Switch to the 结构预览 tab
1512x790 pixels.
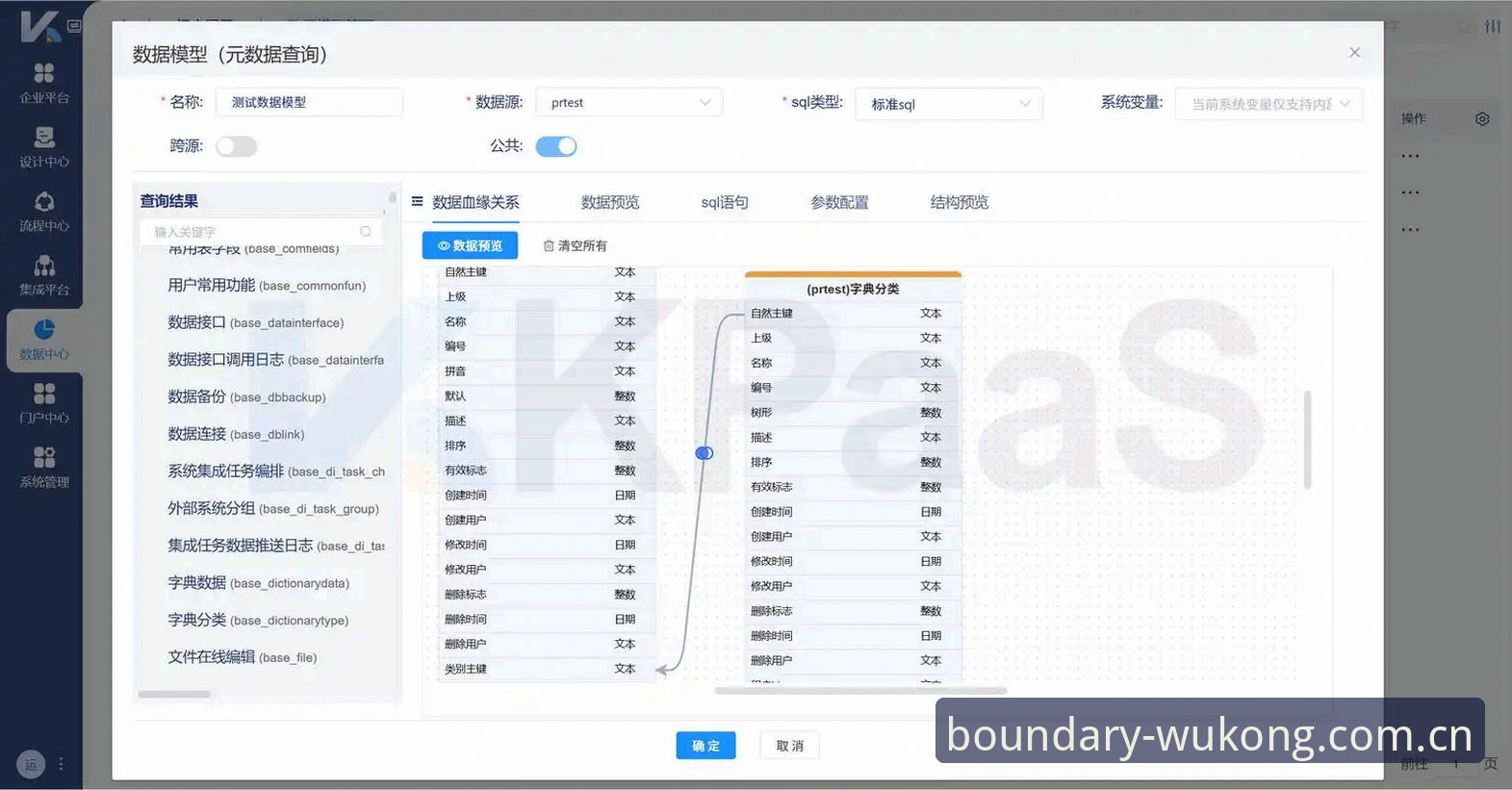click(960, 202)
